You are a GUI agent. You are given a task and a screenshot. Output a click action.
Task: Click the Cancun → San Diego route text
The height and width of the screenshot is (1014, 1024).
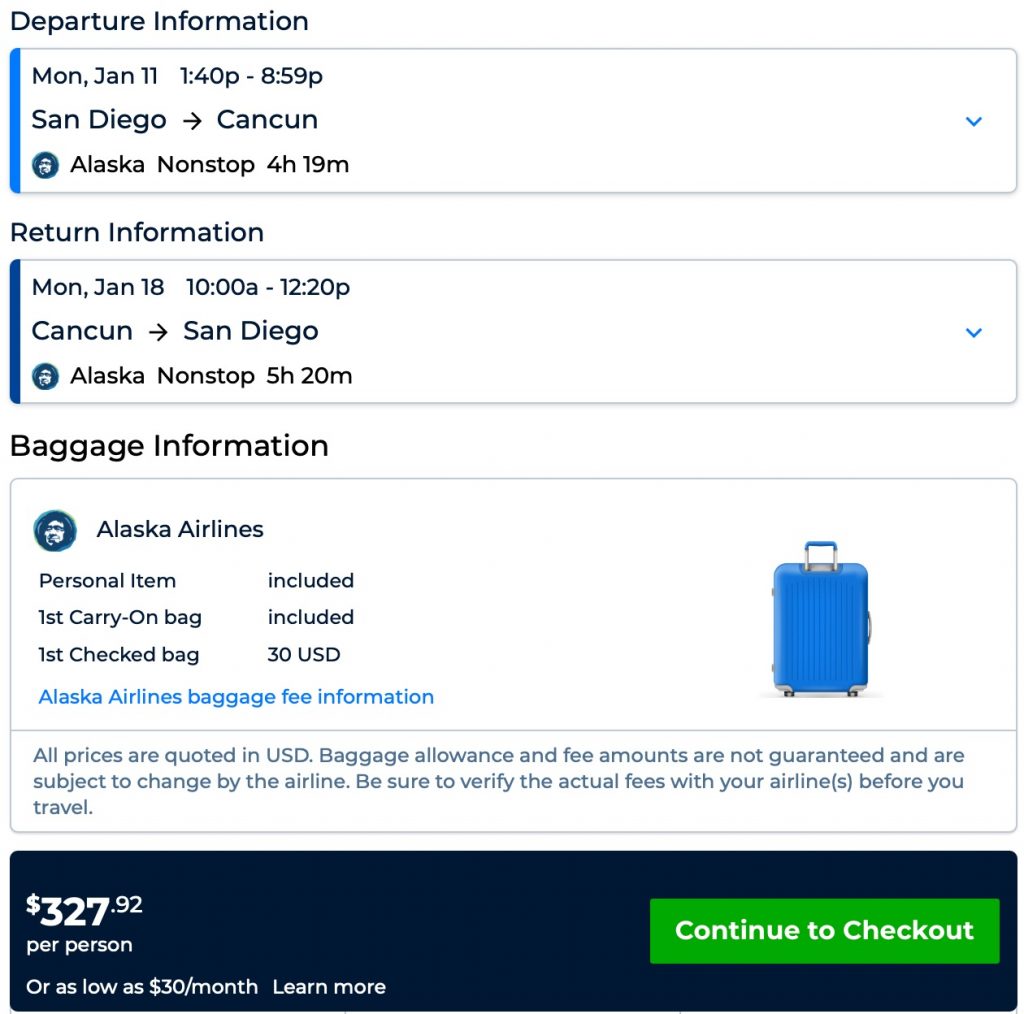point(175,331)
